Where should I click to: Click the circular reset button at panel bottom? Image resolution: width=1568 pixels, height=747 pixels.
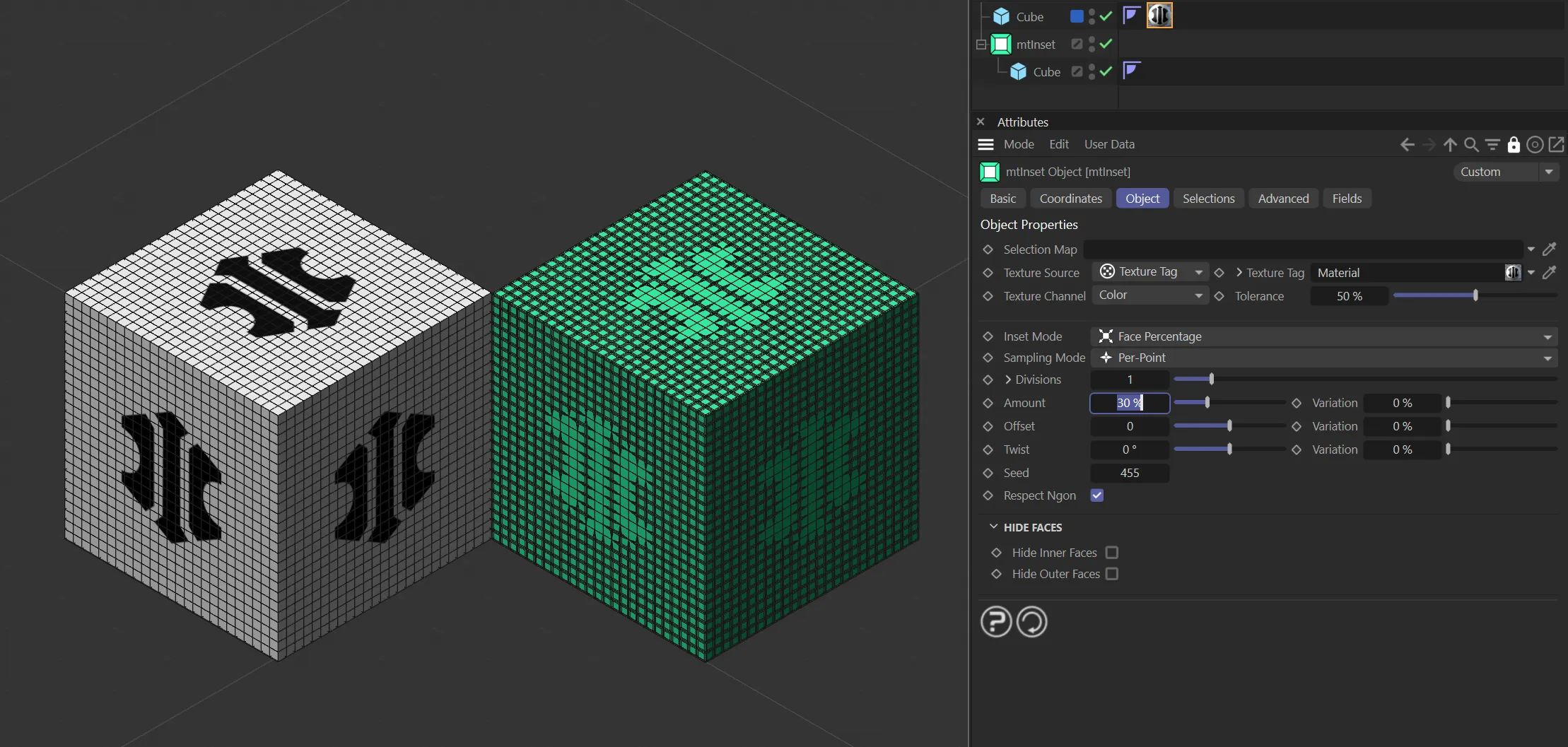pyautogui.click(x=1031, y=622)
